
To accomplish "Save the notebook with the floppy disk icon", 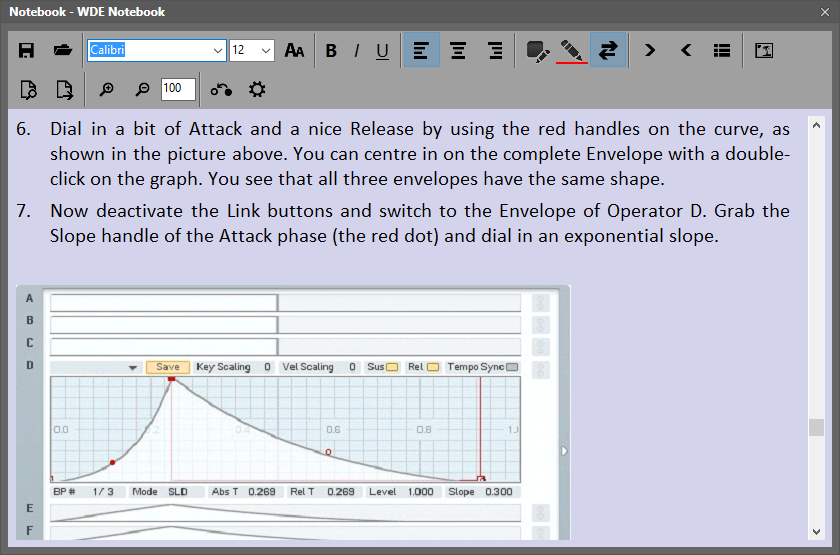I will pyautogui.click(x=26, y=50).
